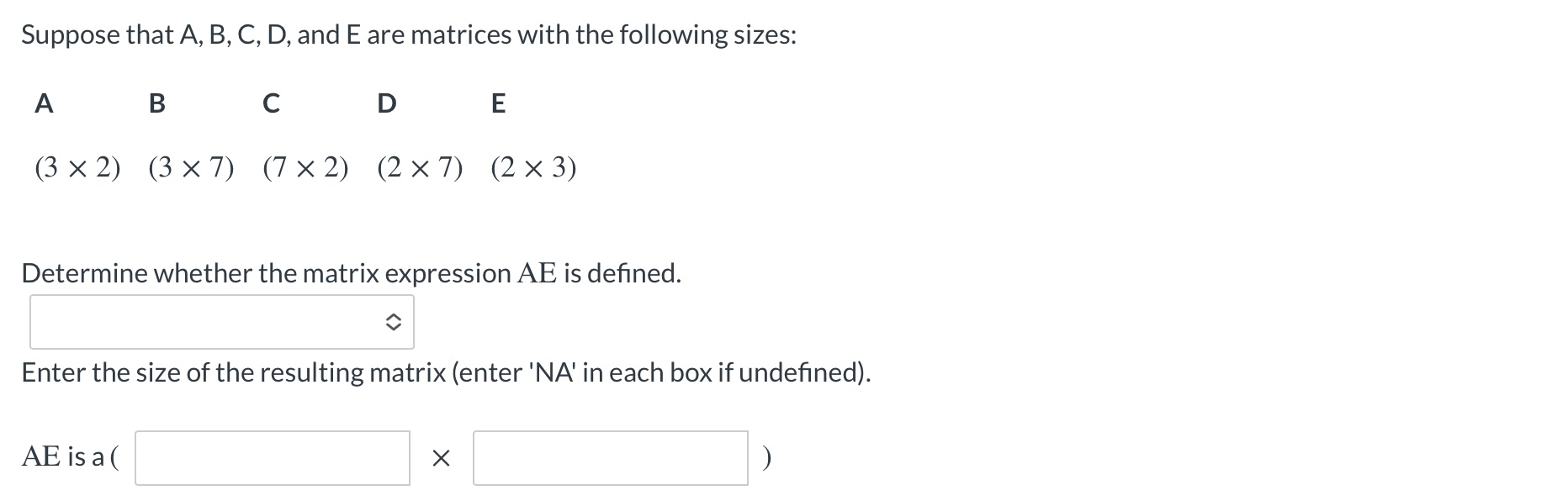
Task: Select the matrix label A
Action: point(44,103)
